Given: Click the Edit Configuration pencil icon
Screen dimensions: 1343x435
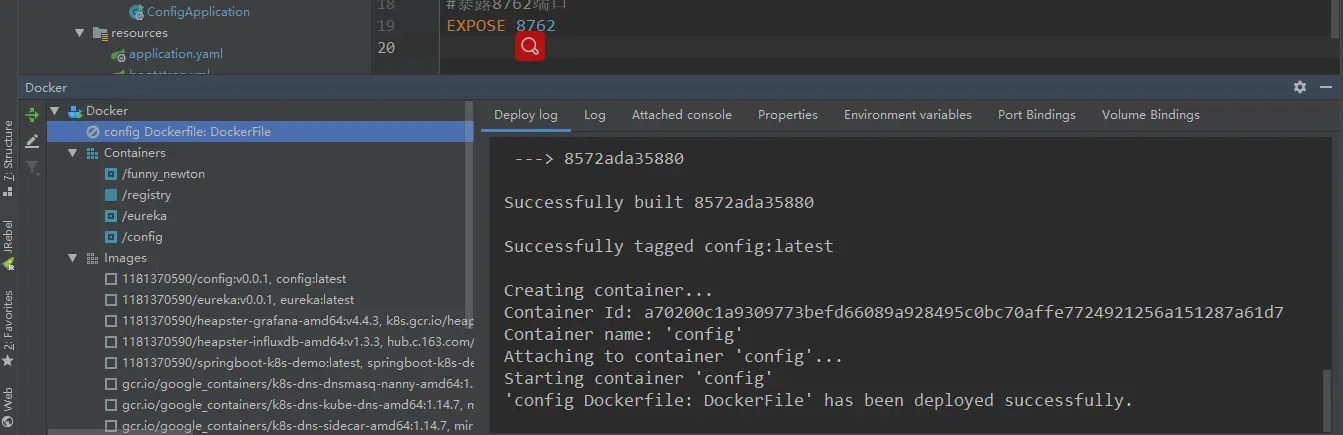Looking at the screenshot, I should point(32,141).
